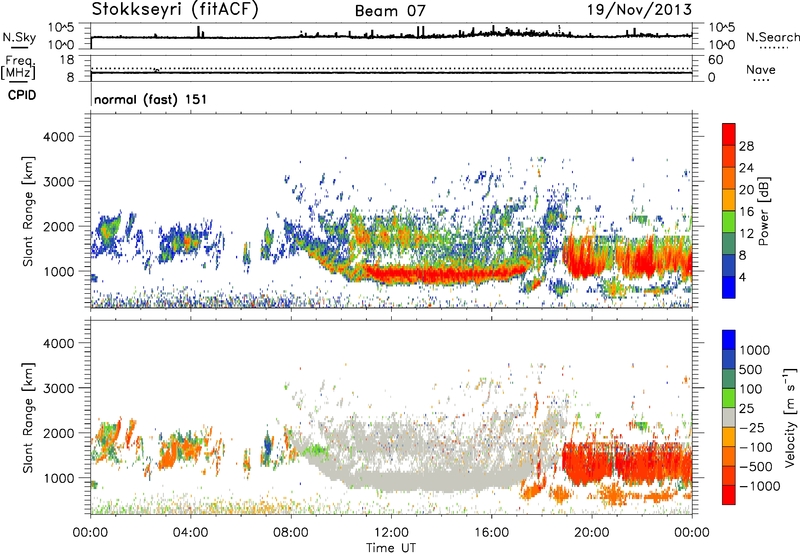This screenshot has height=554, width=800.
Task: Select the bright blue bottom Power colorbar segment
Action: click(x=729, y=288)
